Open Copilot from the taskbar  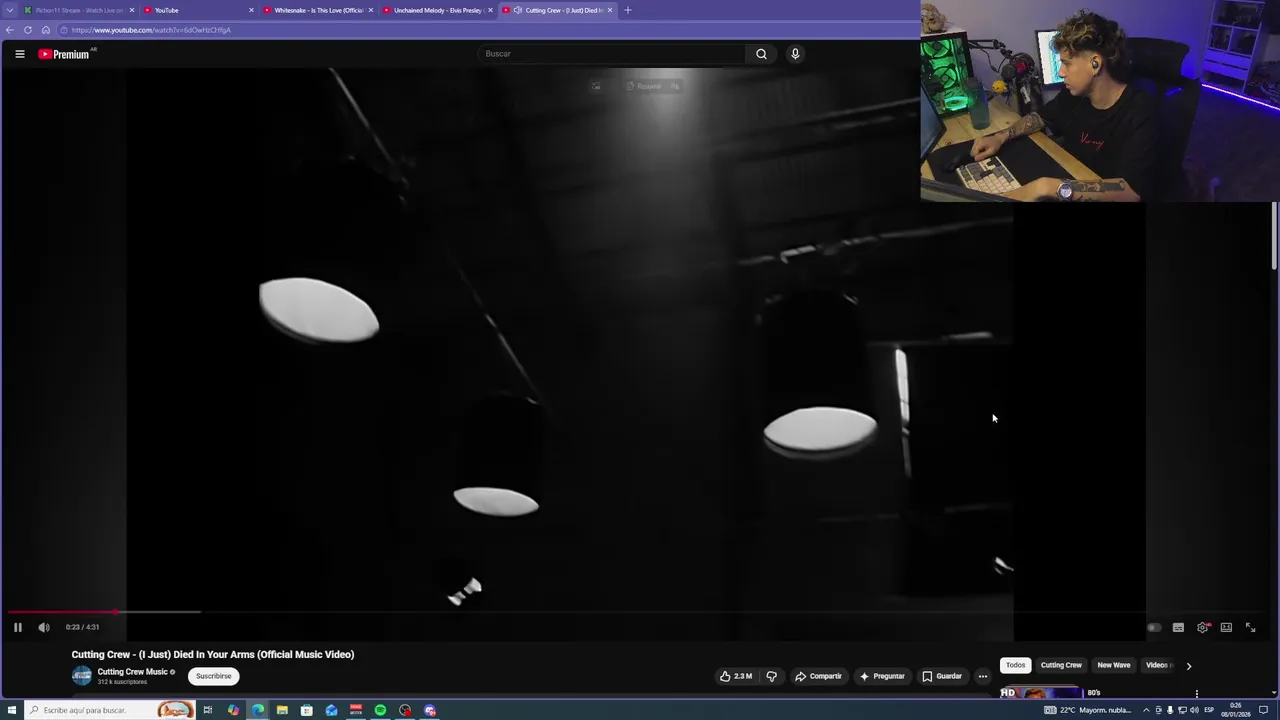point(233,710)
